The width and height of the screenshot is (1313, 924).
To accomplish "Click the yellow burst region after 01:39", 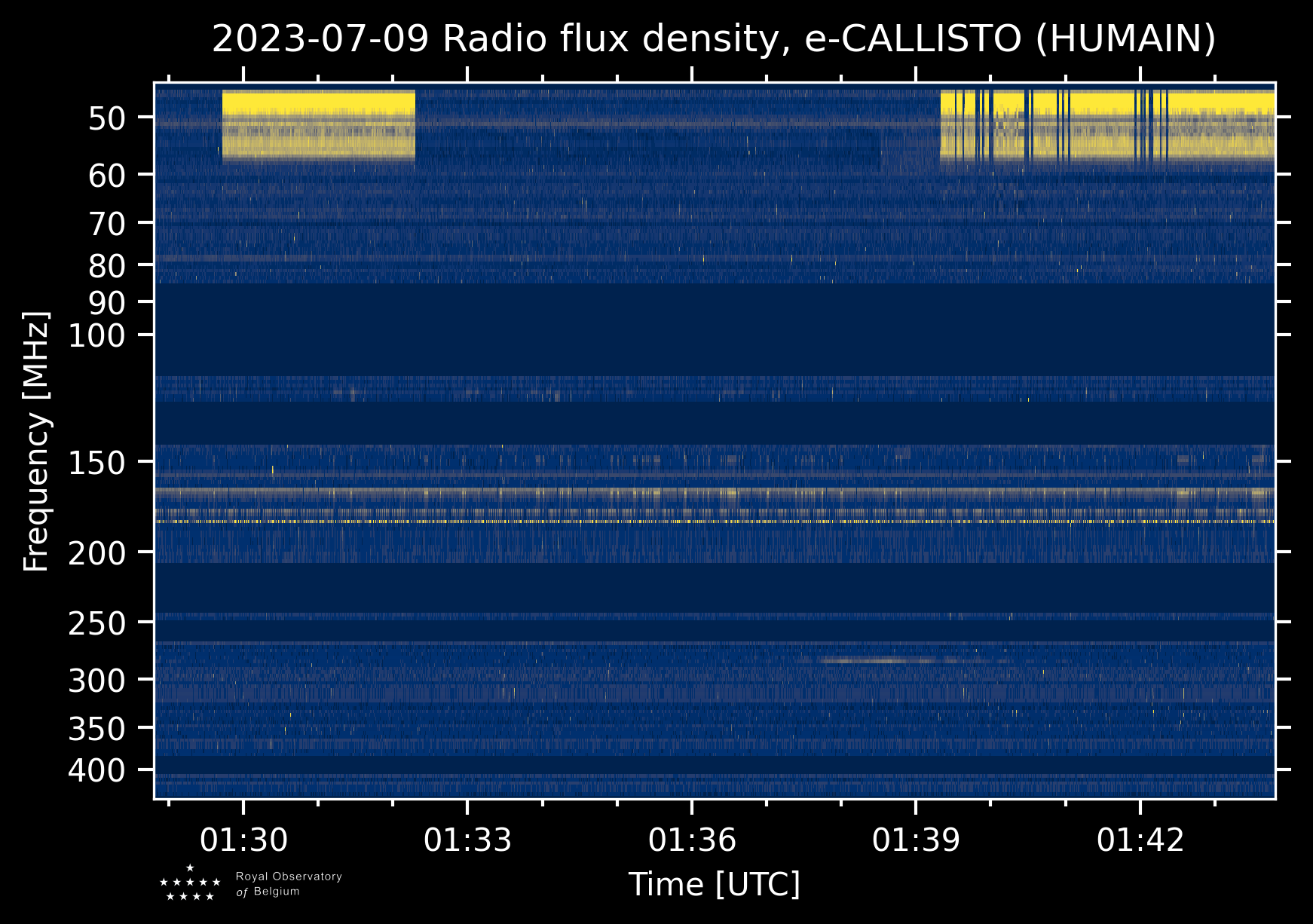I will [x=1107, y=127].
